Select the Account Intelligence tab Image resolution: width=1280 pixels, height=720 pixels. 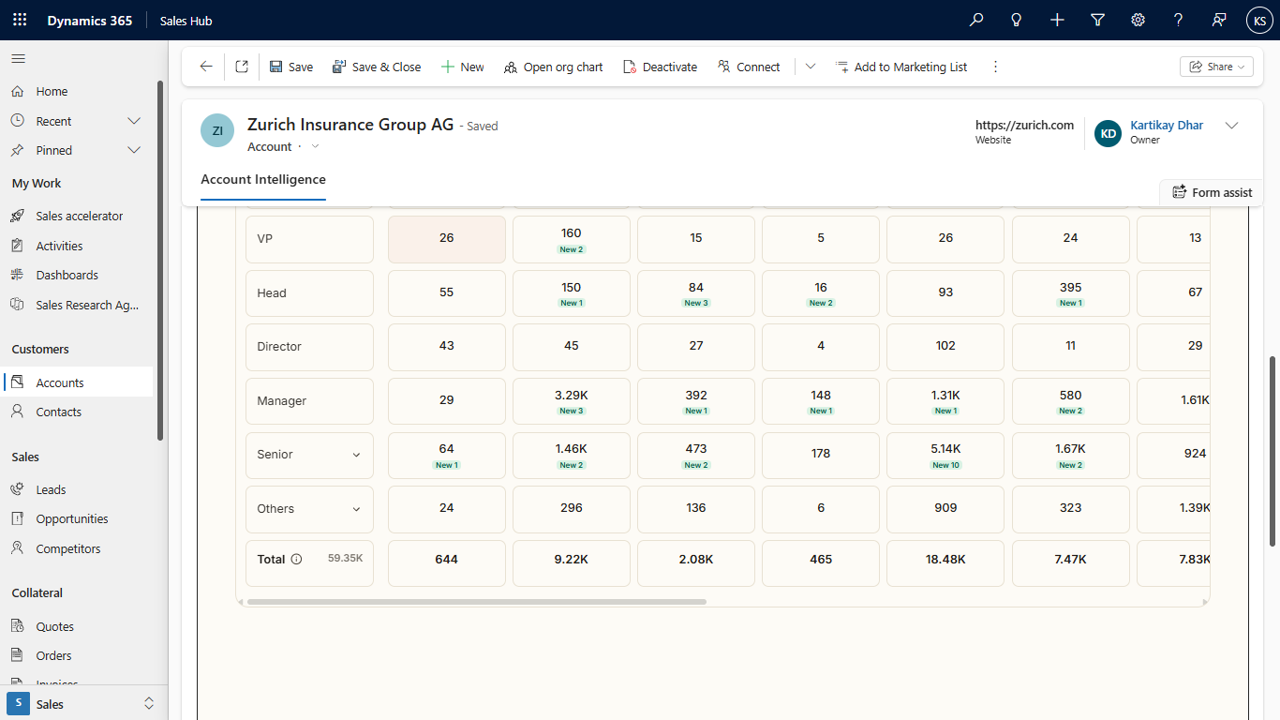(x=263, y=180)
